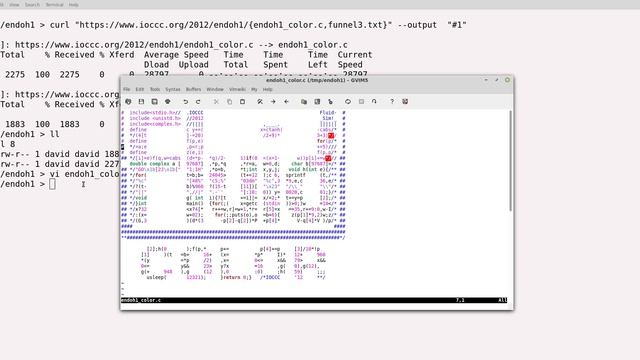This screenshot has width=640, height=360.
Task: Click the Help question mark icon in GVim
Action: tap(392, 102)
